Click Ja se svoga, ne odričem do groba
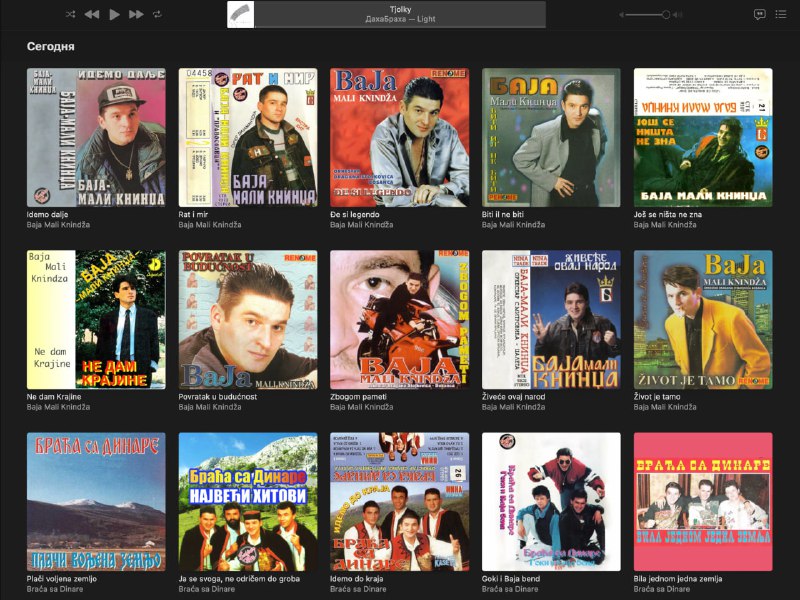 239,579
